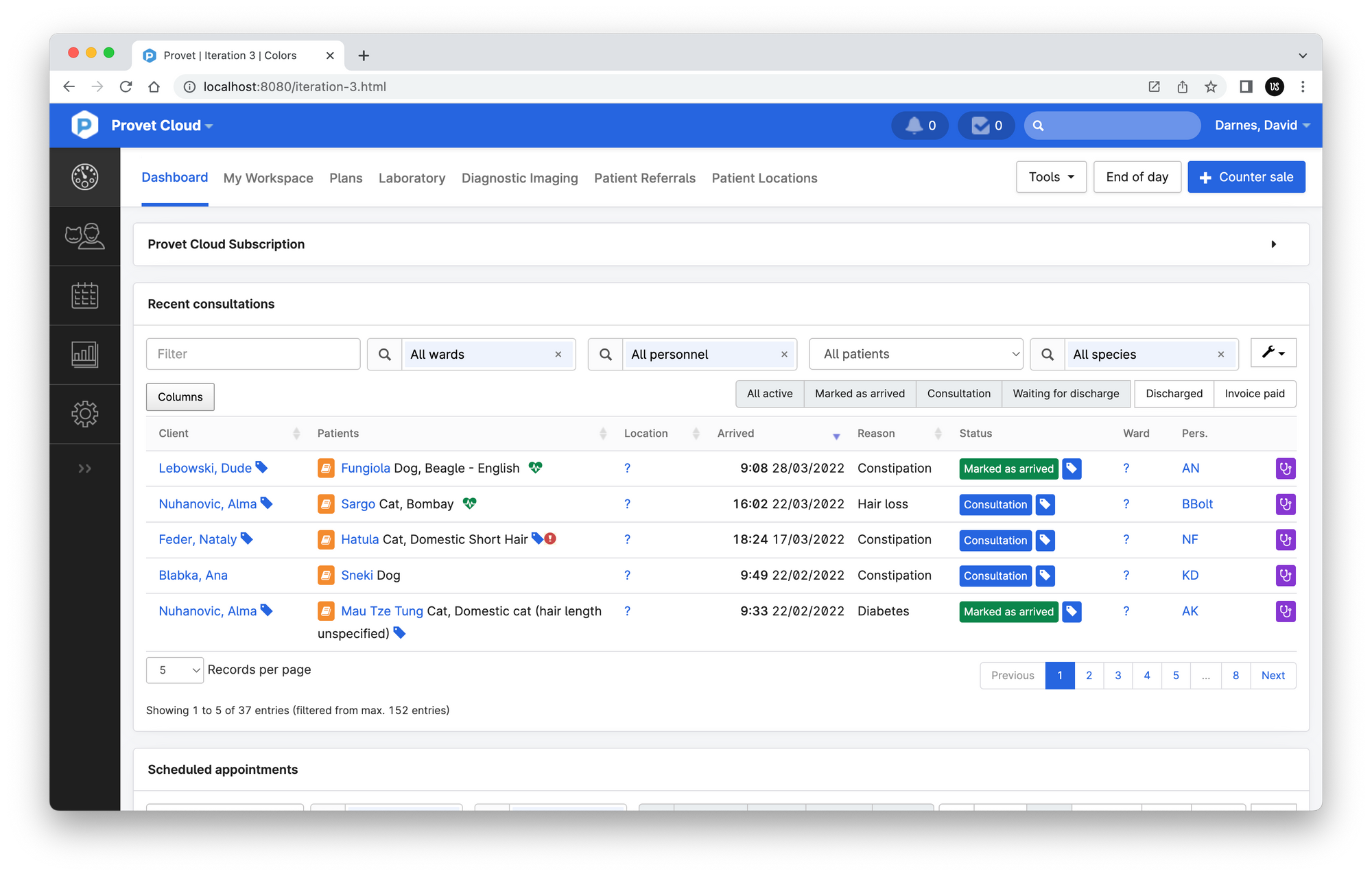Click the tag icon beside Sargo's Consultation status
The height and width of the screenshot is (876, 1372).
tap(1045, 504)
